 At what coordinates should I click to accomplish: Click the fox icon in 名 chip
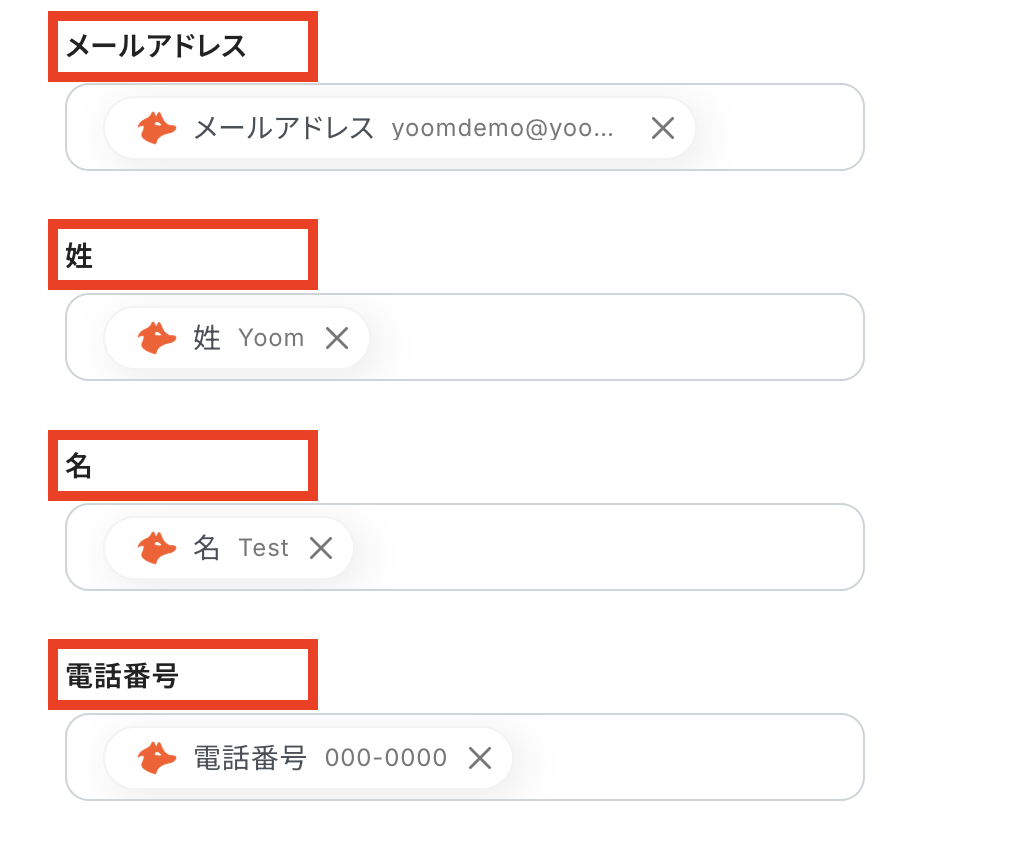tap(157, 548)
